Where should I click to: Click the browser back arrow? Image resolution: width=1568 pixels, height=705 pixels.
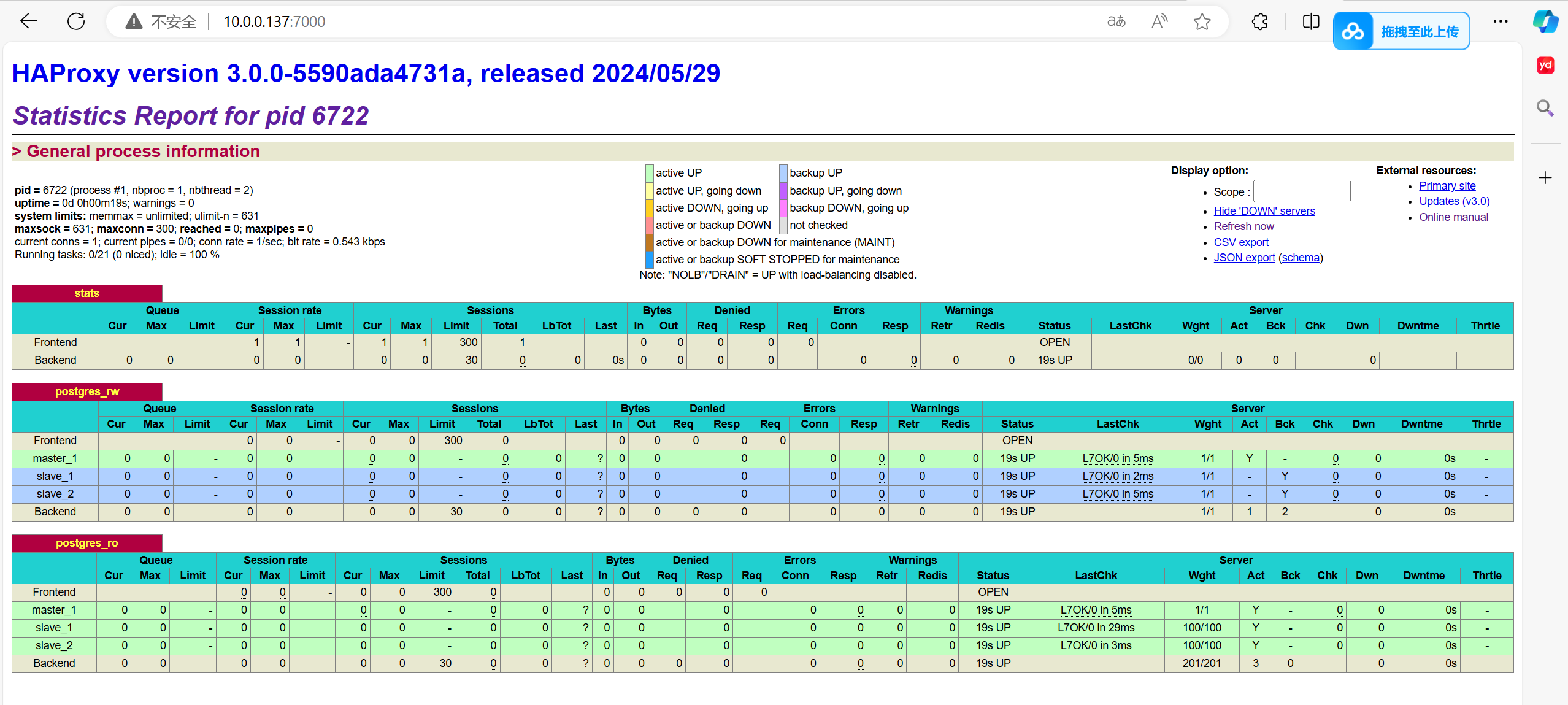(29, 21)
